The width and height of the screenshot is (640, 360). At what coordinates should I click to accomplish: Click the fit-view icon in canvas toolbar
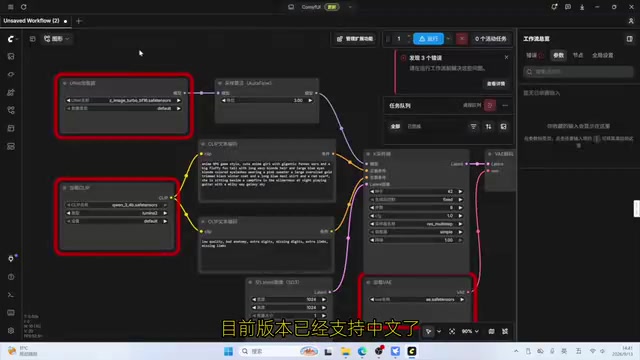coord(452,331)
